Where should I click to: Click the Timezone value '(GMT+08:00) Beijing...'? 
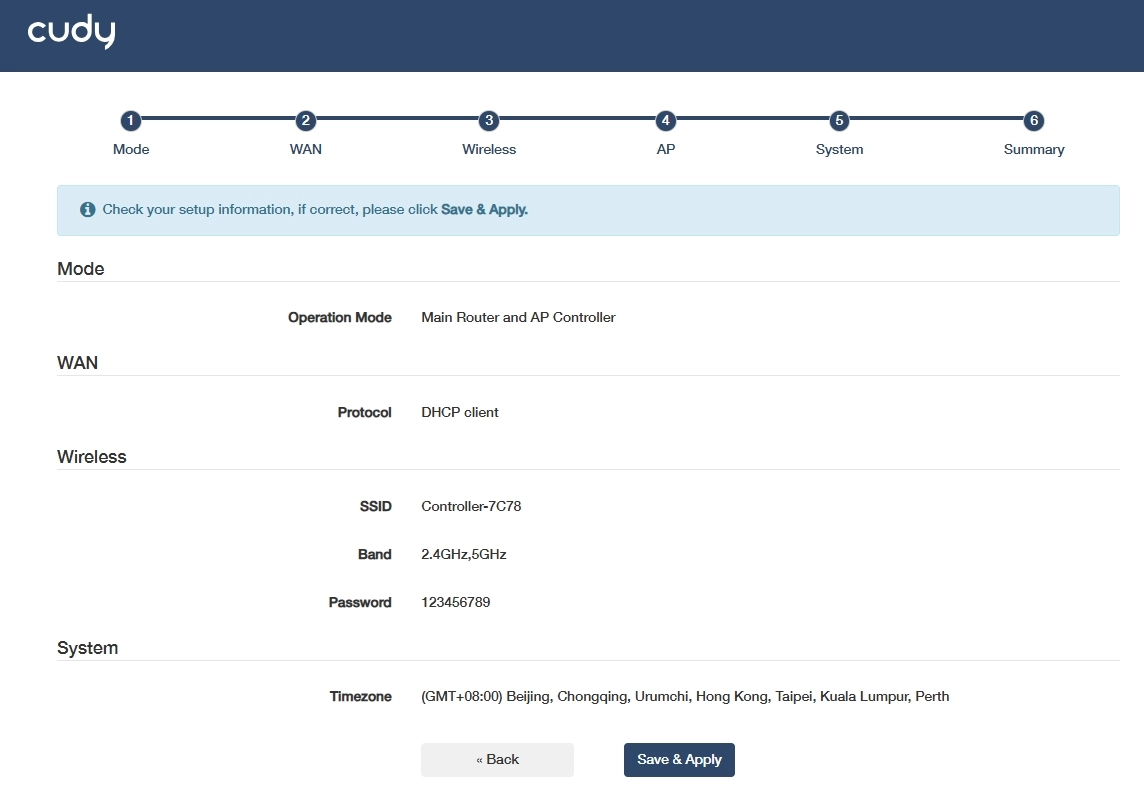685,697
